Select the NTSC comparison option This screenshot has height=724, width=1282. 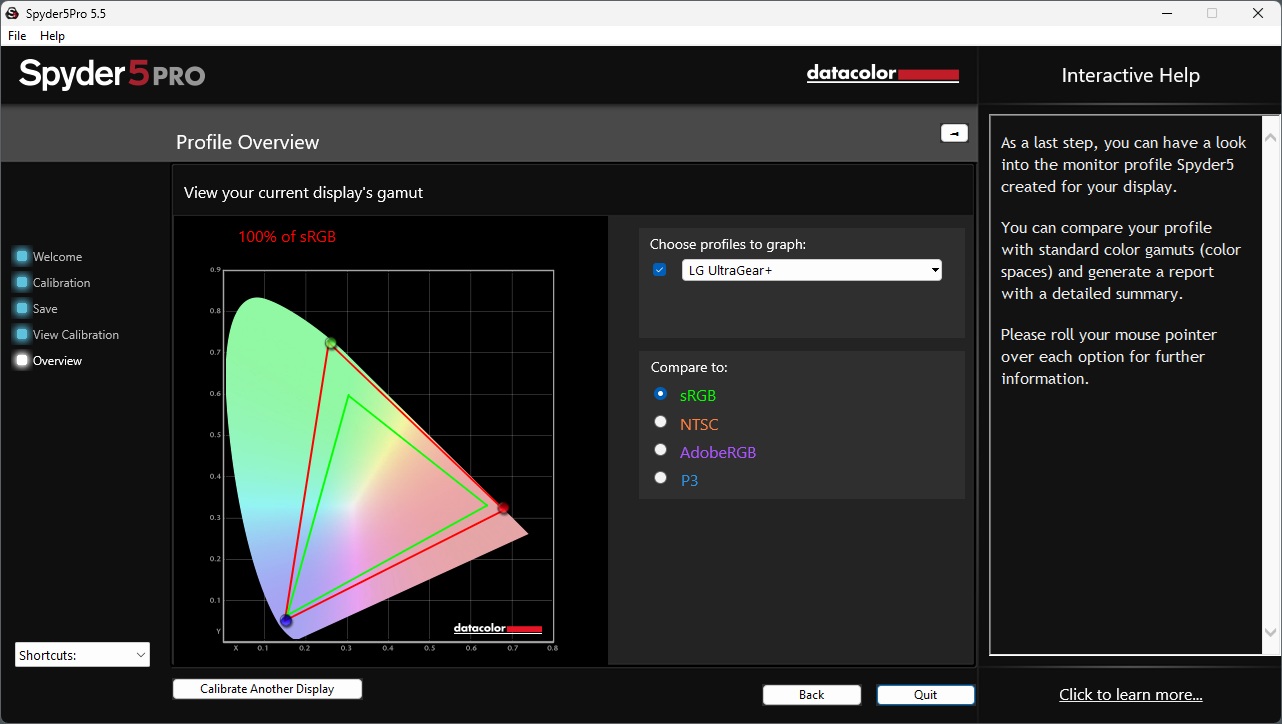click(660, 422)
